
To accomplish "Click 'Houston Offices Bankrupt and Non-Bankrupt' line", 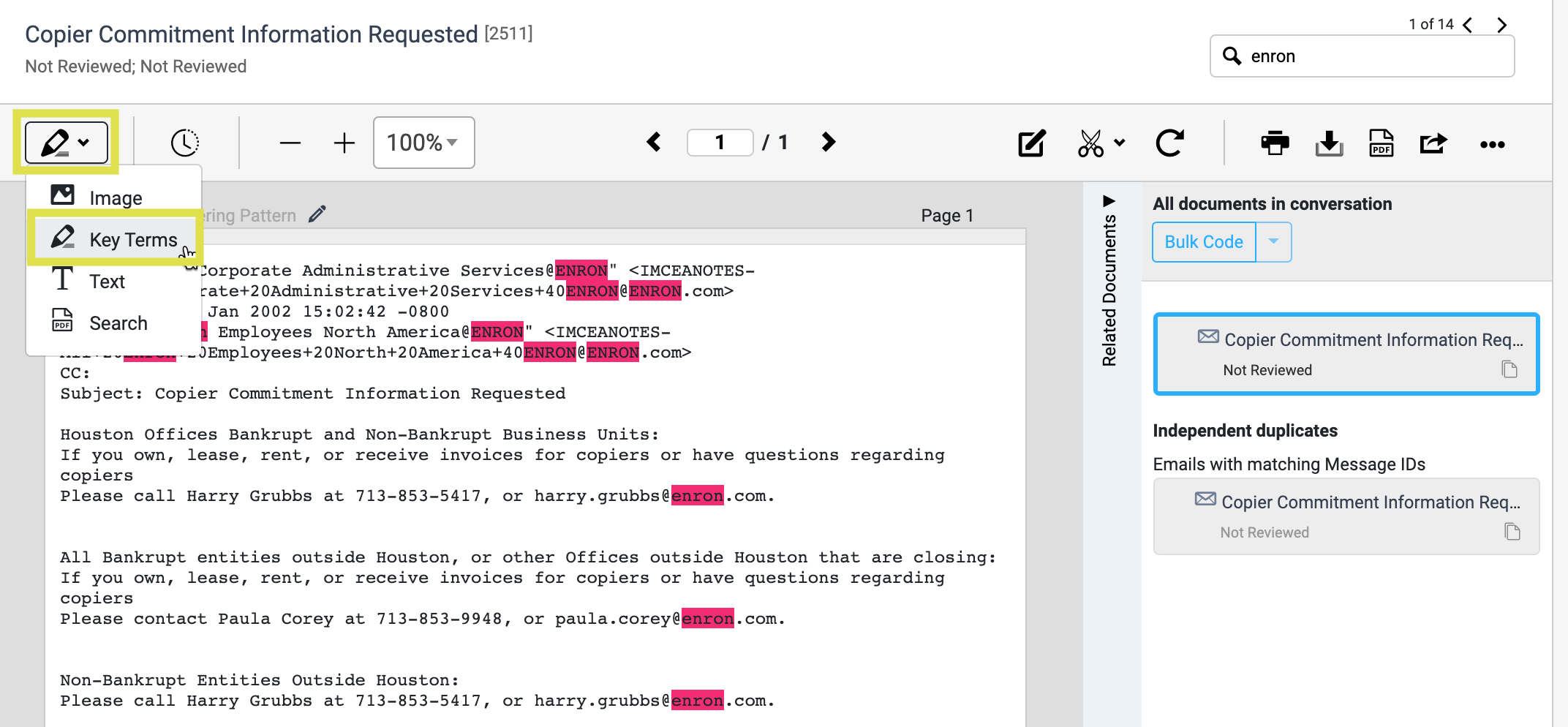I will [360, 434].
